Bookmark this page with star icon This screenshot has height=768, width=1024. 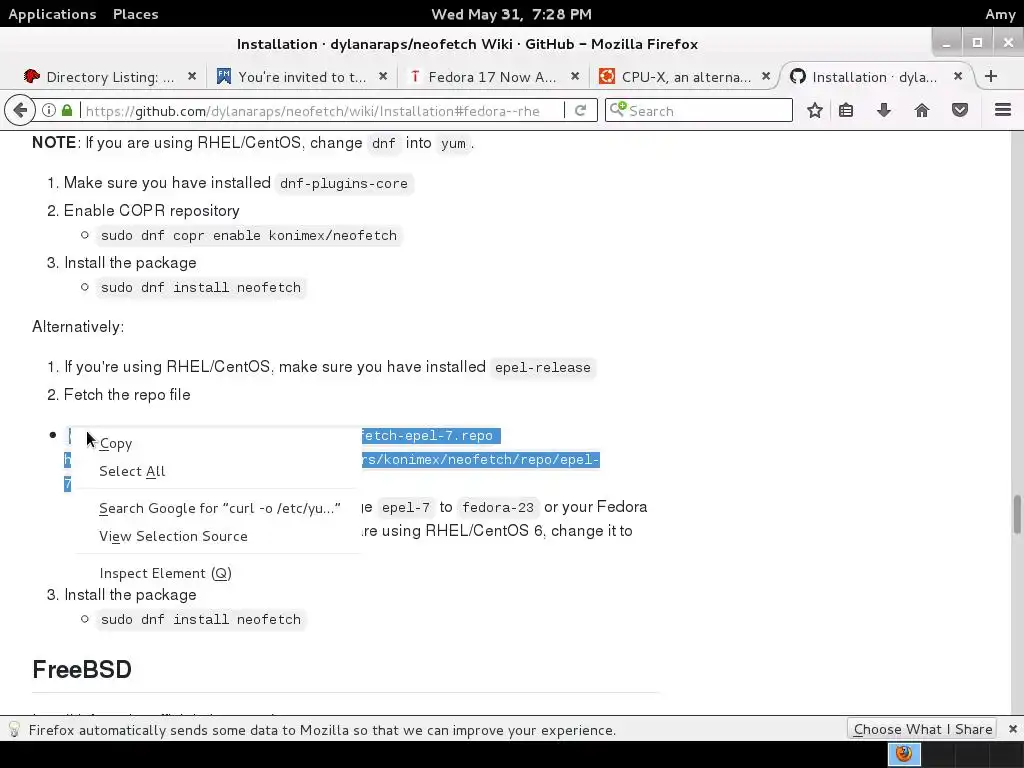[814, 110]
